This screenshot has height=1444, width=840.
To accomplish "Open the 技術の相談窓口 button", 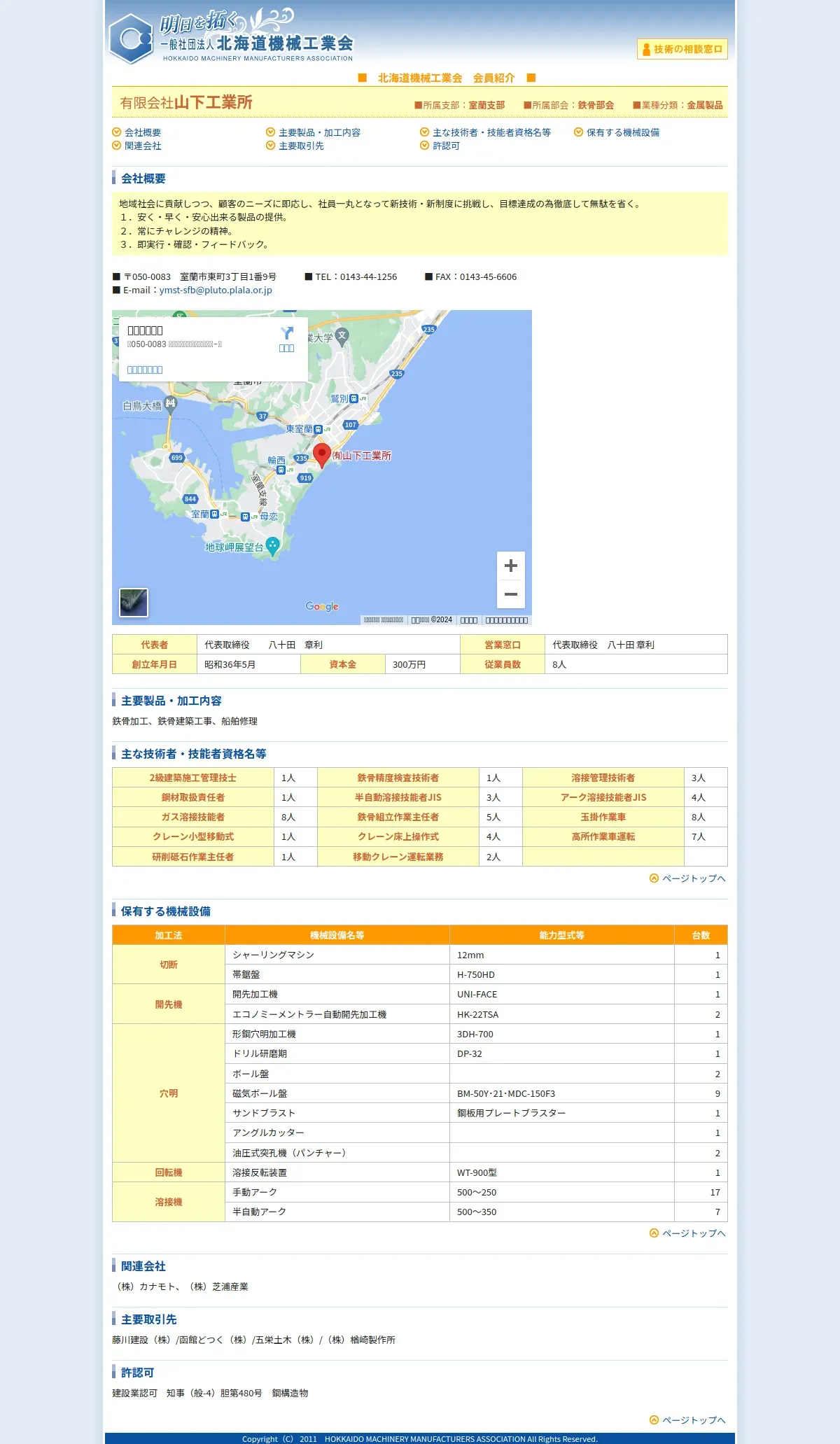I will pos(682,49).
